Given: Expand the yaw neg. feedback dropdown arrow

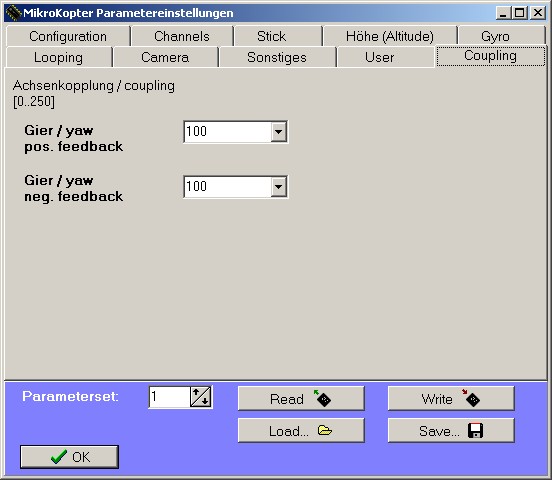Looking at the screenshot, I should 278,187.
